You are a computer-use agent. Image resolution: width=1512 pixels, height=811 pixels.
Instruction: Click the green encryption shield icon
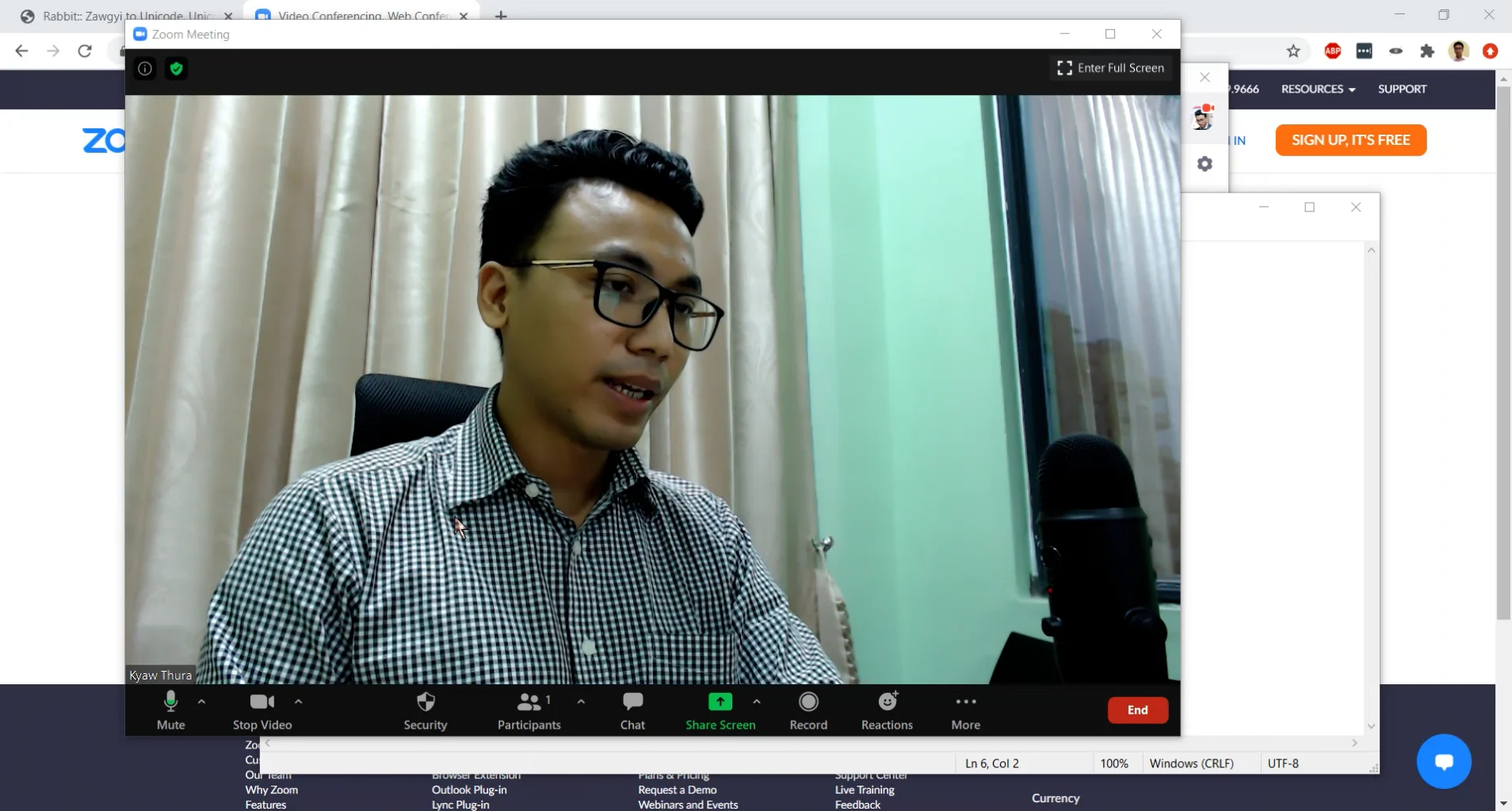pyautogui.click(x=176, y=69)
